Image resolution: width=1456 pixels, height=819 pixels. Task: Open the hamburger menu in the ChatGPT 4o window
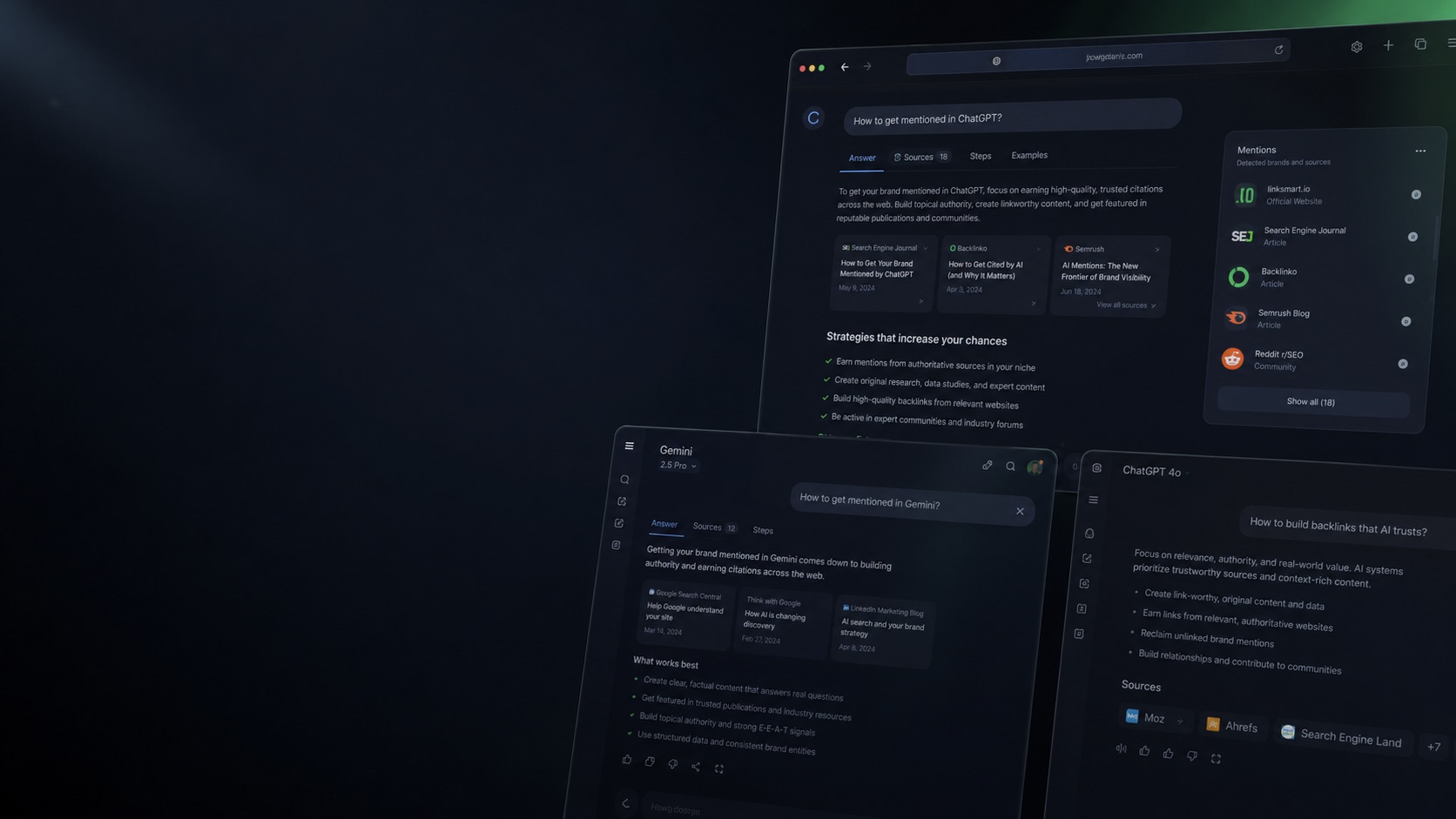(1093, 500)
